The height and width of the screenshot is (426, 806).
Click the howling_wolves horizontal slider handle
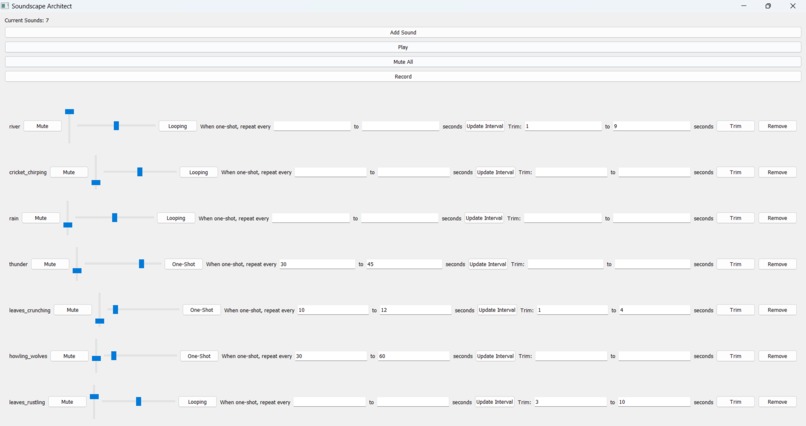coord(114,356)
